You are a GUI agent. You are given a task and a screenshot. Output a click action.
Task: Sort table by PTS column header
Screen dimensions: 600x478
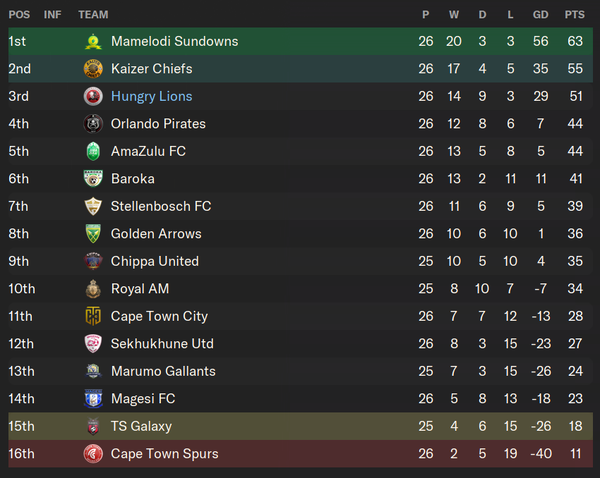click(x=575, y=15)
